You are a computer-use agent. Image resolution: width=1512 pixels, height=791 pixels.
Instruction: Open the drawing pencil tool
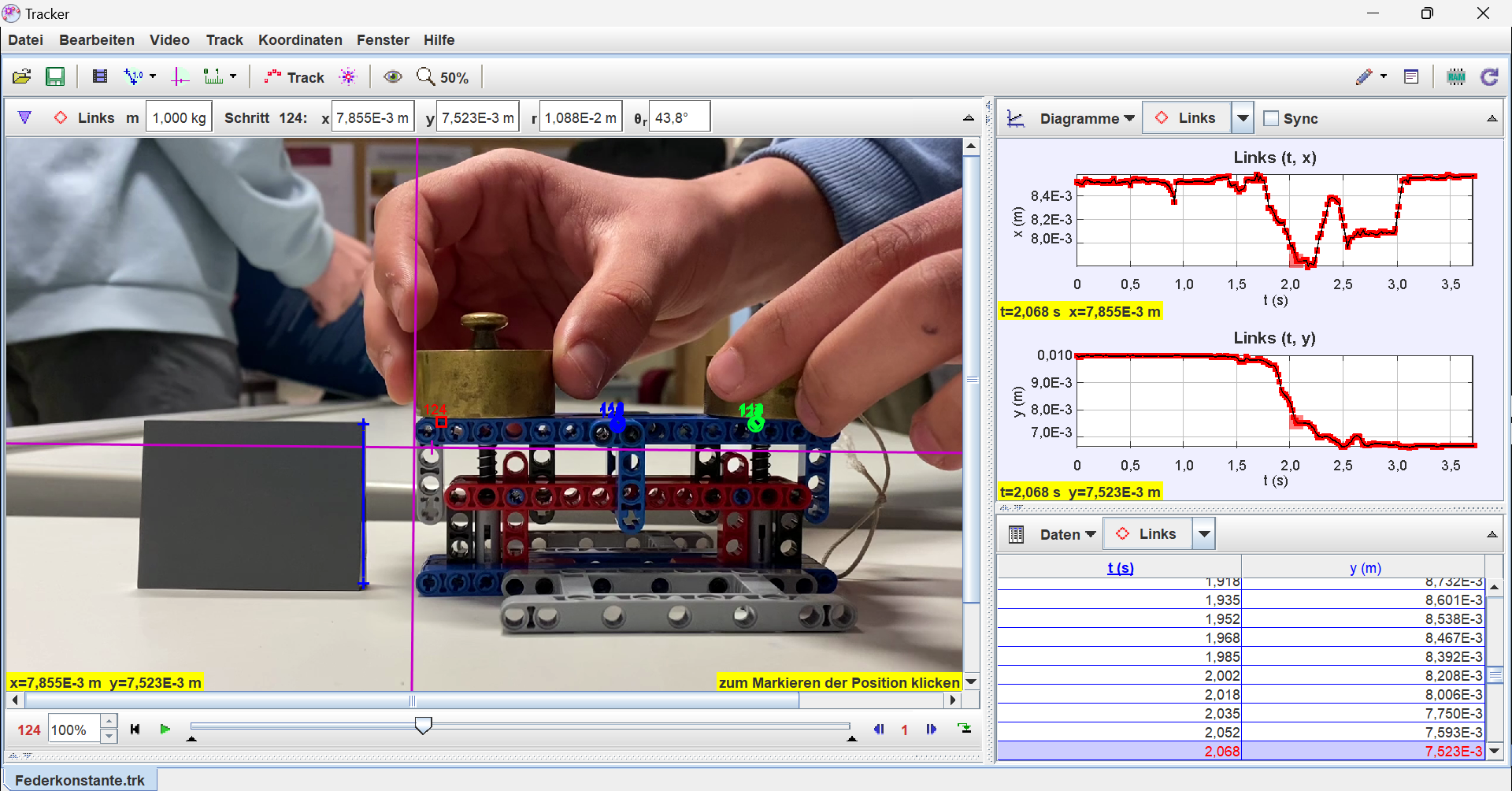[x=1364, y=76]
